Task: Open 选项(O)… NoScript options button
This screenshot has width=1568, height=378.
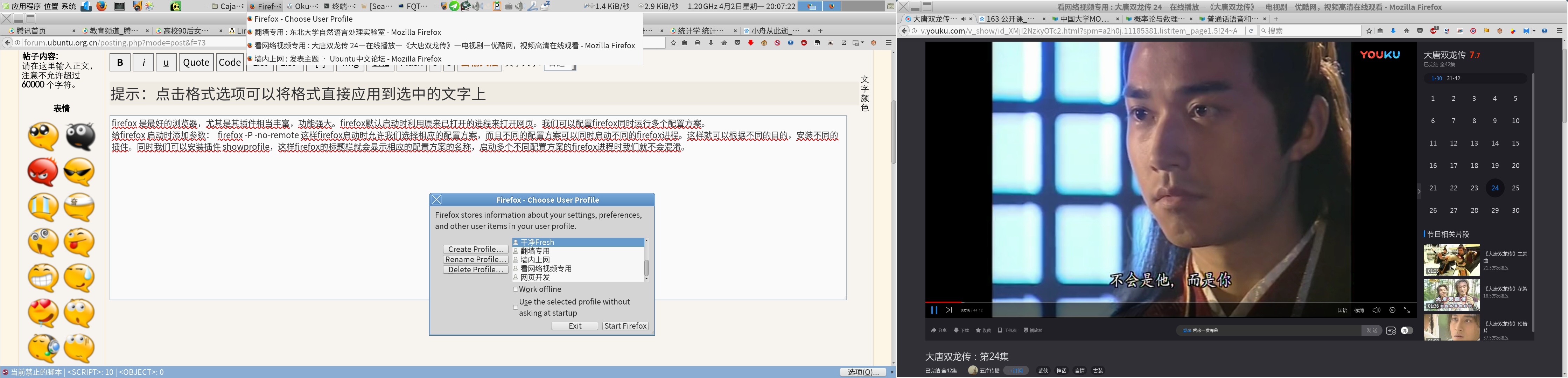Action: [x=862, y=372]
